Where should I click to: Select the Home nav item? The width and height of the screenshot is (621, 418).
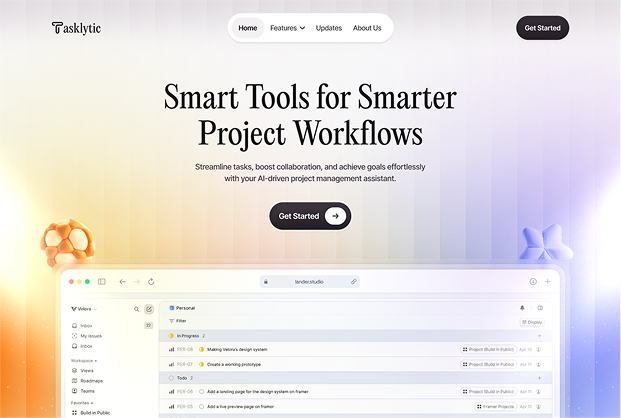tap(248, 28)
